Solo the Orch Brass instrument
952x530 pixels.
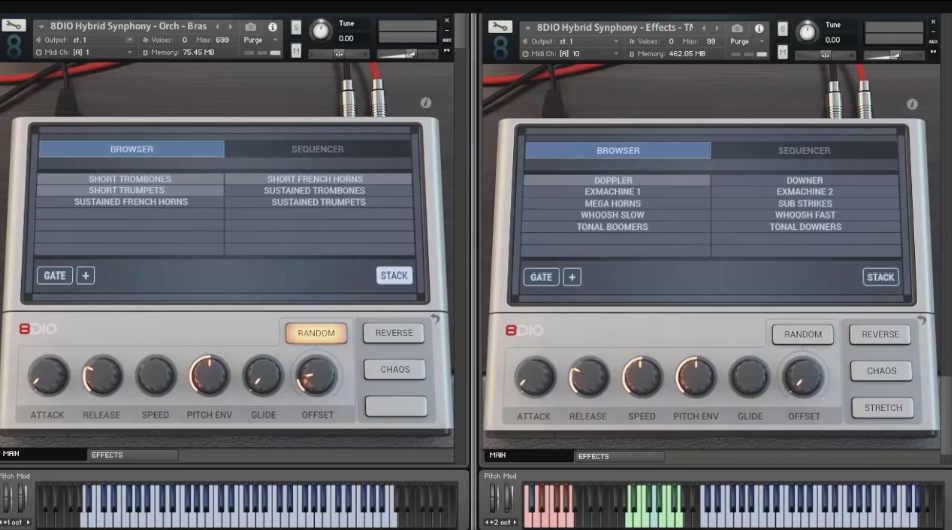(296, 27)
